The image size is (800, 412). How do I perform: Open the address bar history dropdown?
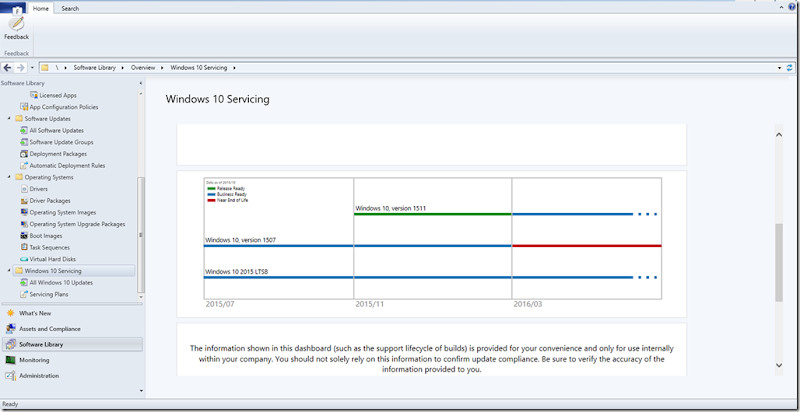[x=780, y=67]
